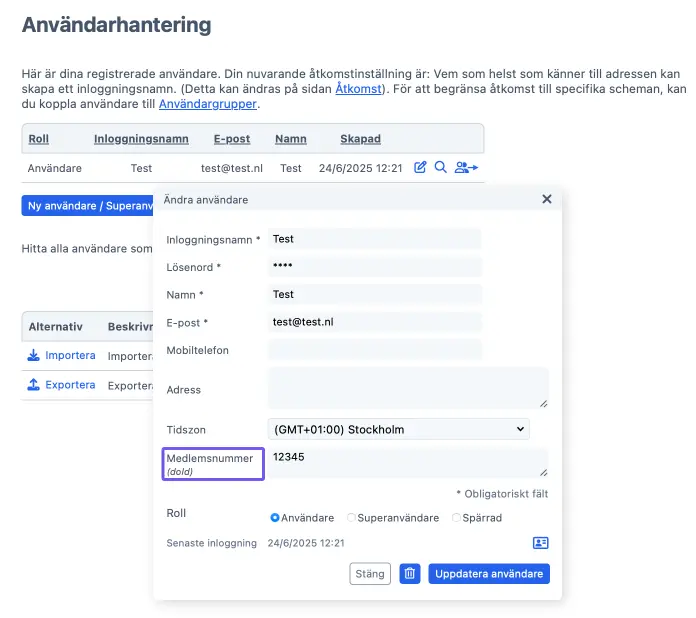Click the edit user pencil icon
Screen dimensions: 696x618
point(420,167)
